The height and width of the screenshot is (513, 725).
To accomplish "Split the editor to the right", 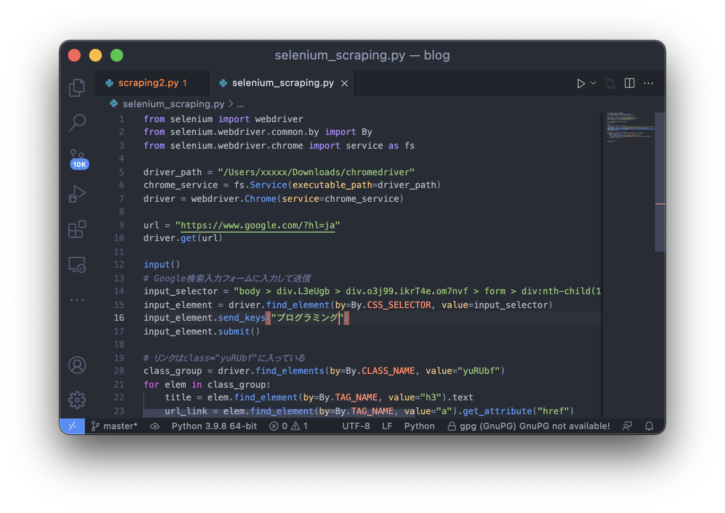I will [x=629, y=84].
